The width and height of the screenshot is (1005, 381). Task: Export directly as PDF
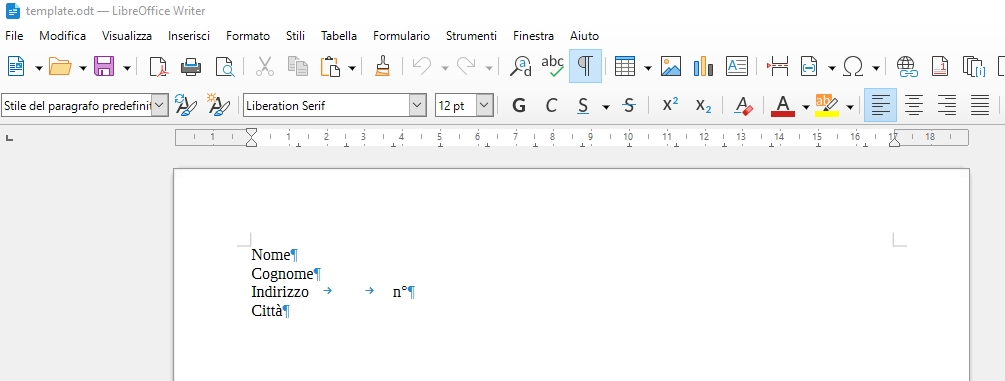158,66
